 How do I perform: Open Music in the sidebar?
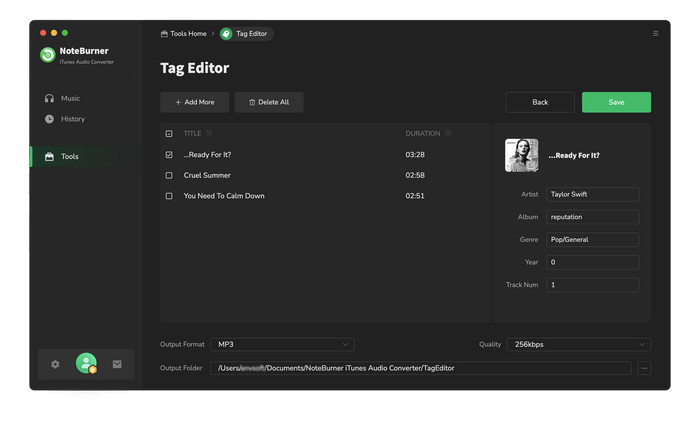(x=71, y=98)
